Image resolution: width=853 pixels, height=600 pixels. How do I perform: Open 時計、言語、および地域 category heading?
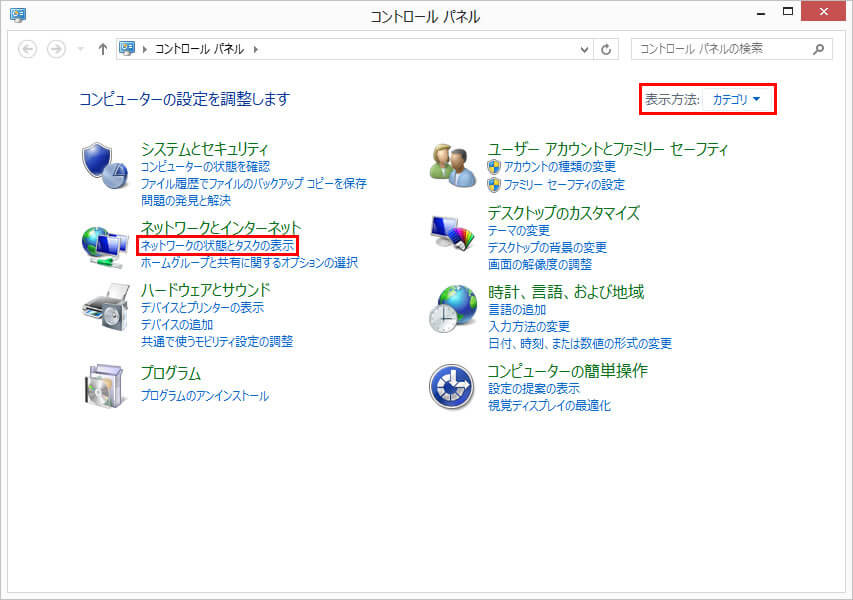(x=566, y=292)
